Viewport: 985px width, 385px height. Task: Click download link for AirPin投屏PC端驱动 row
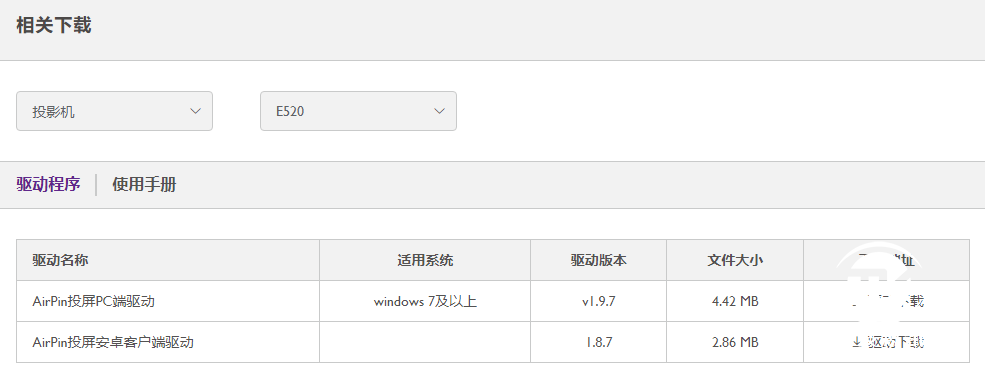[888, 301]
